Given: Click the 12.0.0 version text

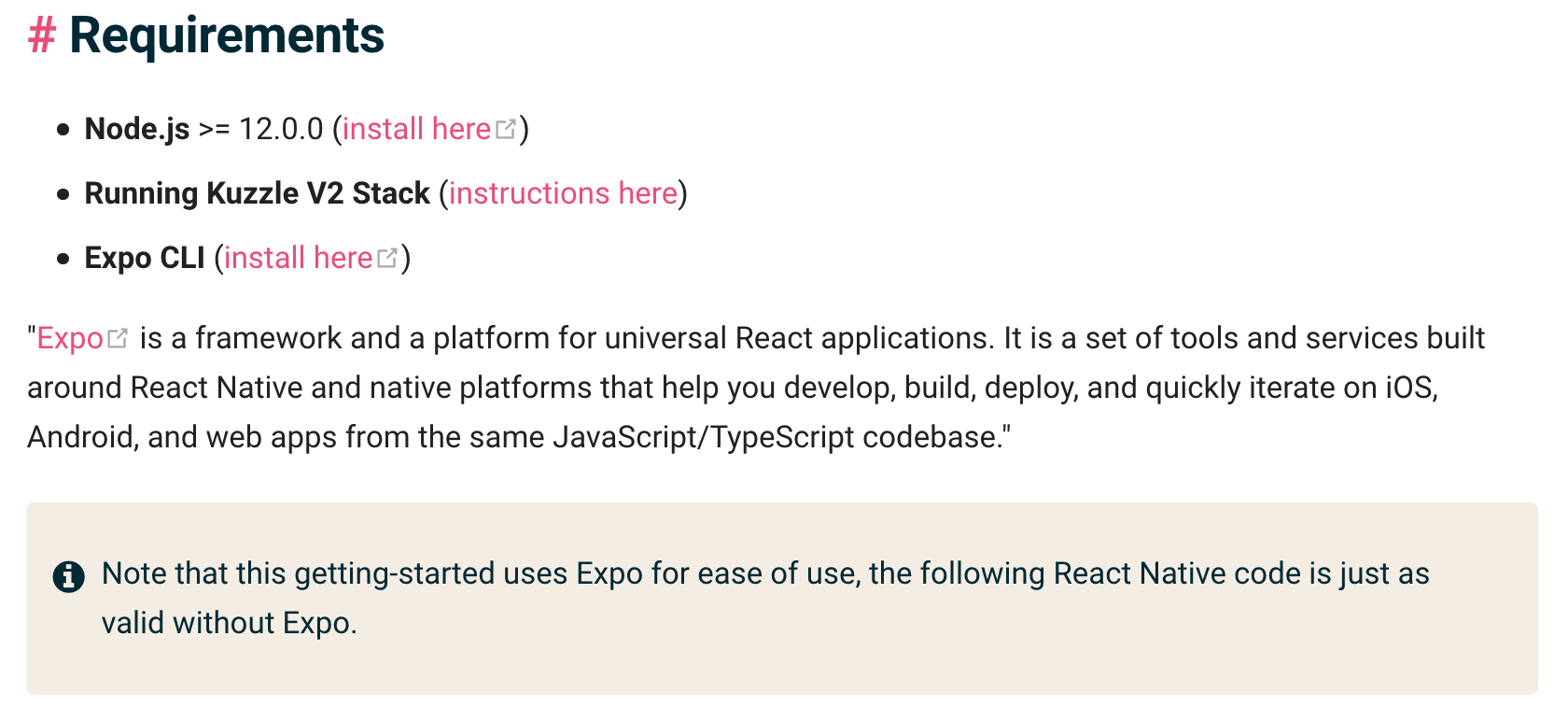Looking at the screenshot, I should pyautogui.click(x=281, y=129).
